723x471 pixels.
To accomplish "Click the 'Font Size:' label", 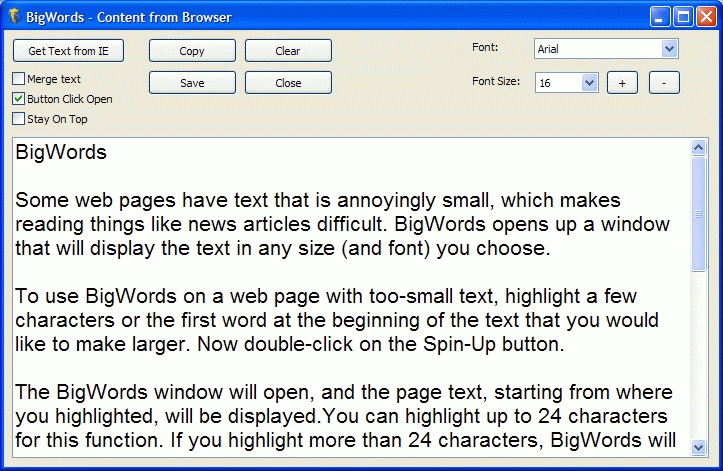I will coord(496,82).
